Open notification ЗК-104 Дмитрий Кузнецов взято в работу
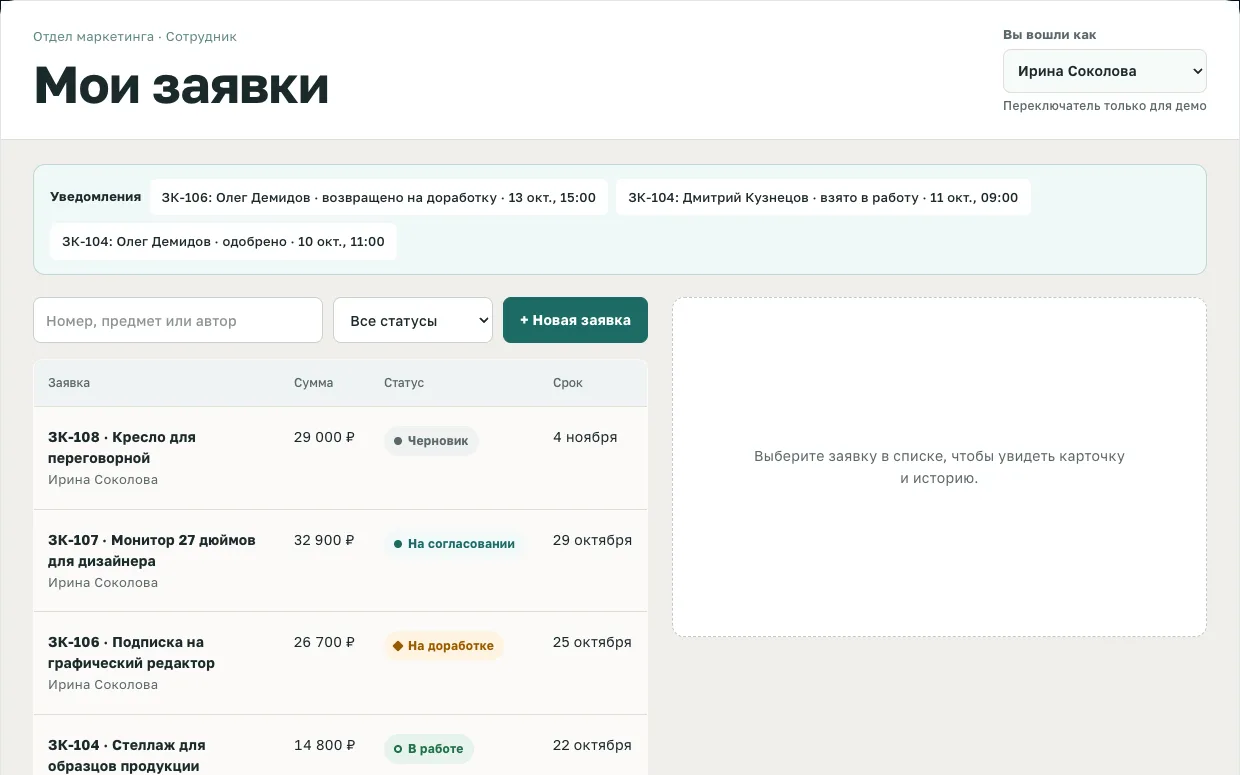Screen dimensions: 1240x775 coord(823,197)
